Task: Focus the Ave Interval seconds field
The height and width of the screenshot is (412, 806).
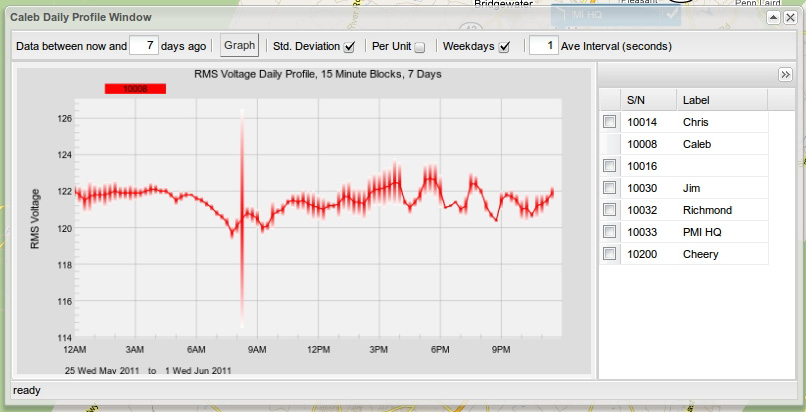Action: (x=543, y=46)
